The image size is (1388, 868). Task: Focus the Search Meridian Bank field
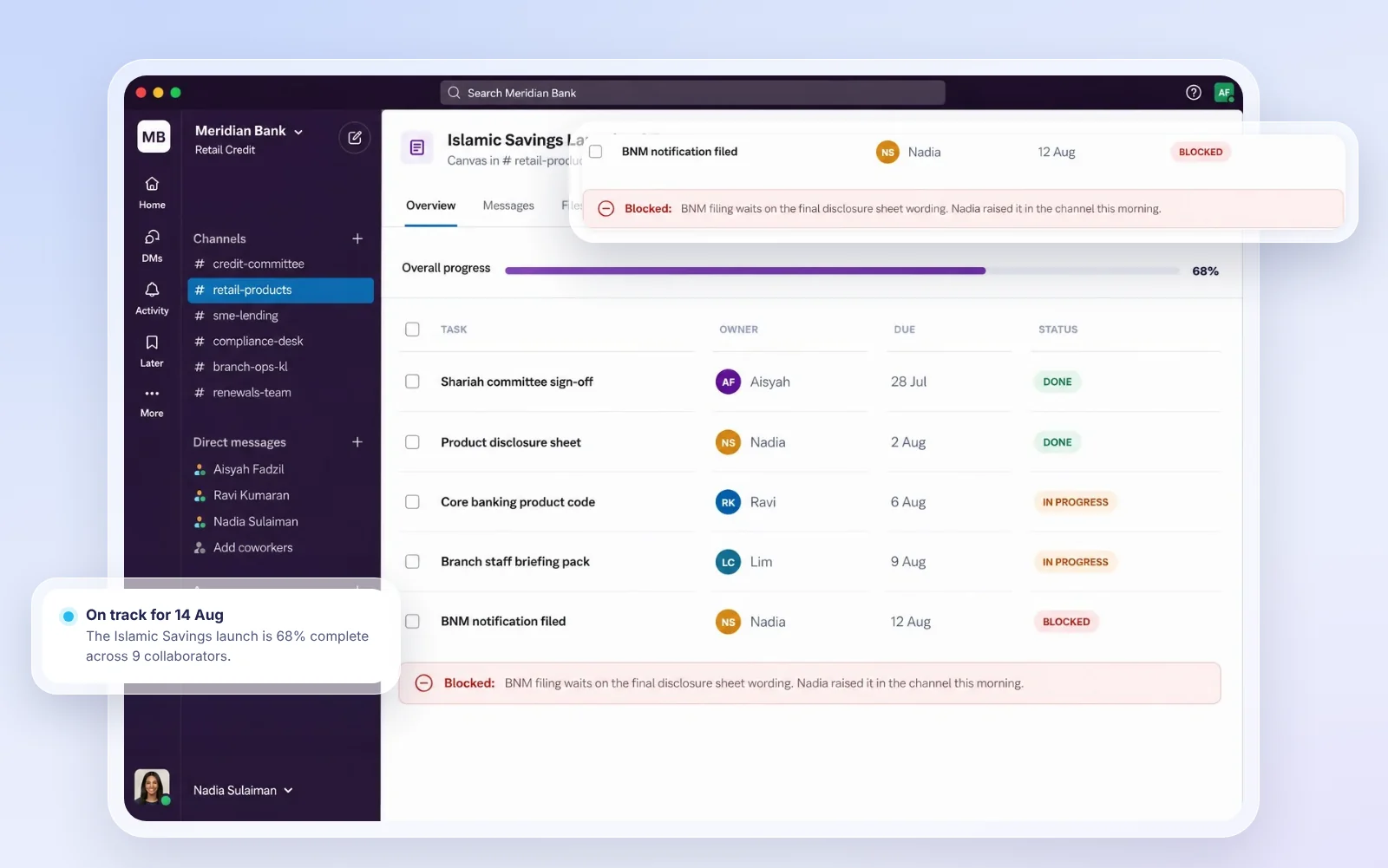(692, 93)
